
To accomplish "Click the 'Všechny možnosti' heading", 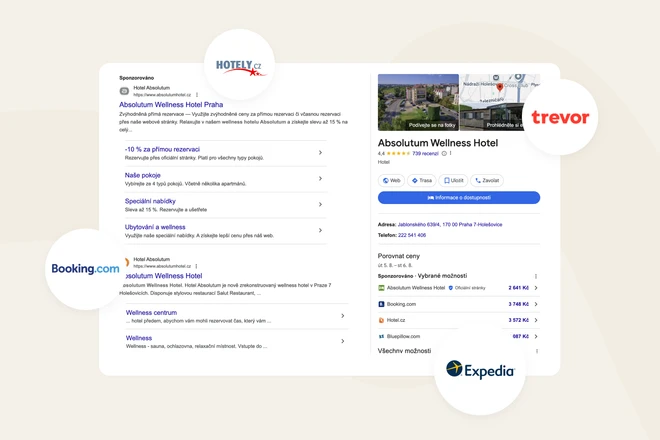I will 405,351.
